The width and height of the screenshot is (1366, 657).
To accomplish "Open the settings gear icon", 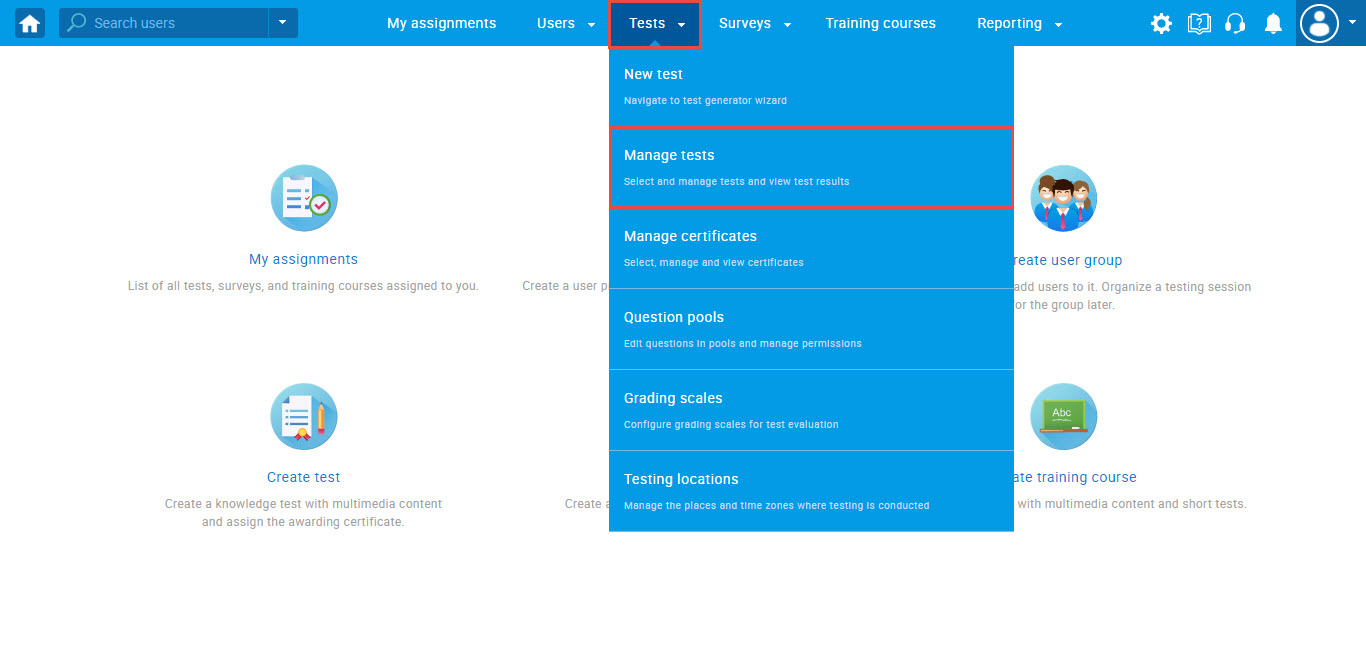I will (x=1161, y=24).
